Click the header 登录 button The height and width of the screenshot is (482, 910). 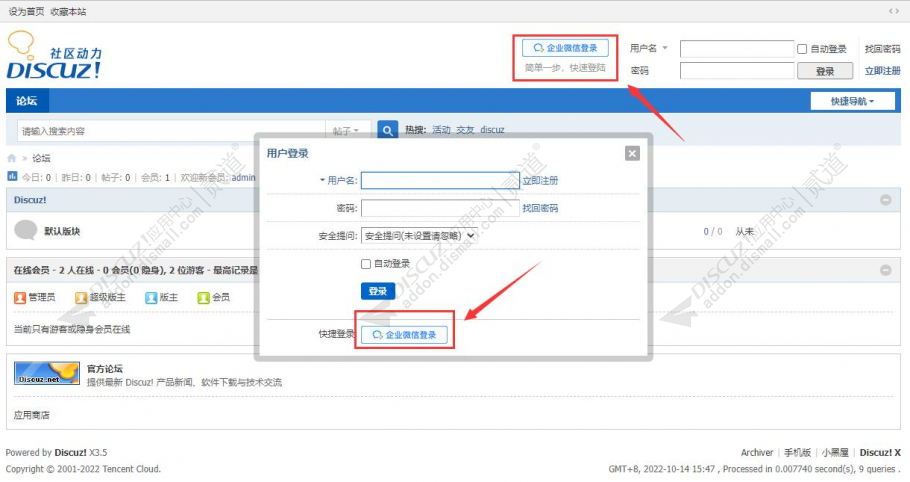(825, 71)
